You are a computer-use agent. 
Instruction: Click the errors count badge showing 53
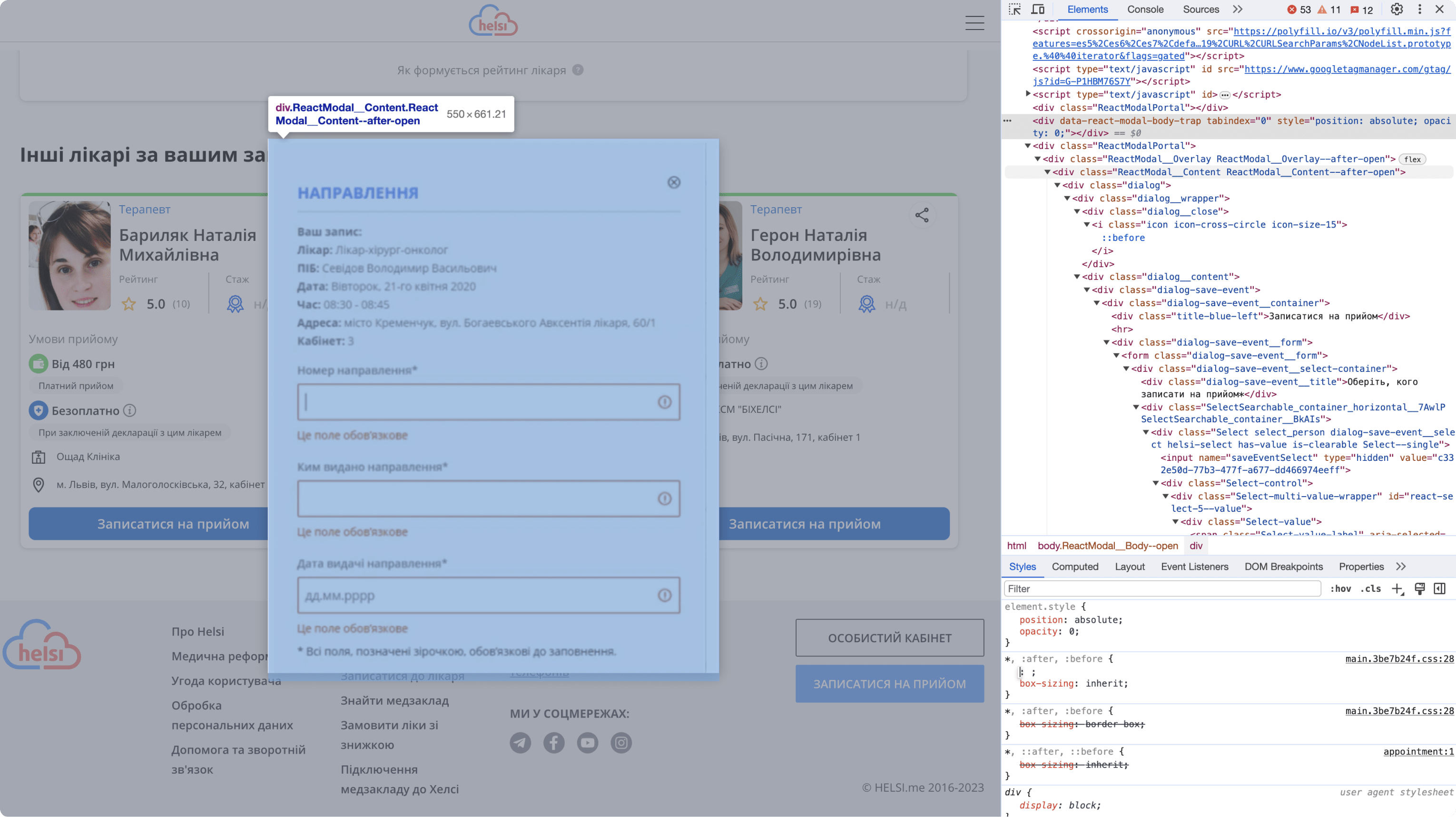click(x=1299, y=10)
